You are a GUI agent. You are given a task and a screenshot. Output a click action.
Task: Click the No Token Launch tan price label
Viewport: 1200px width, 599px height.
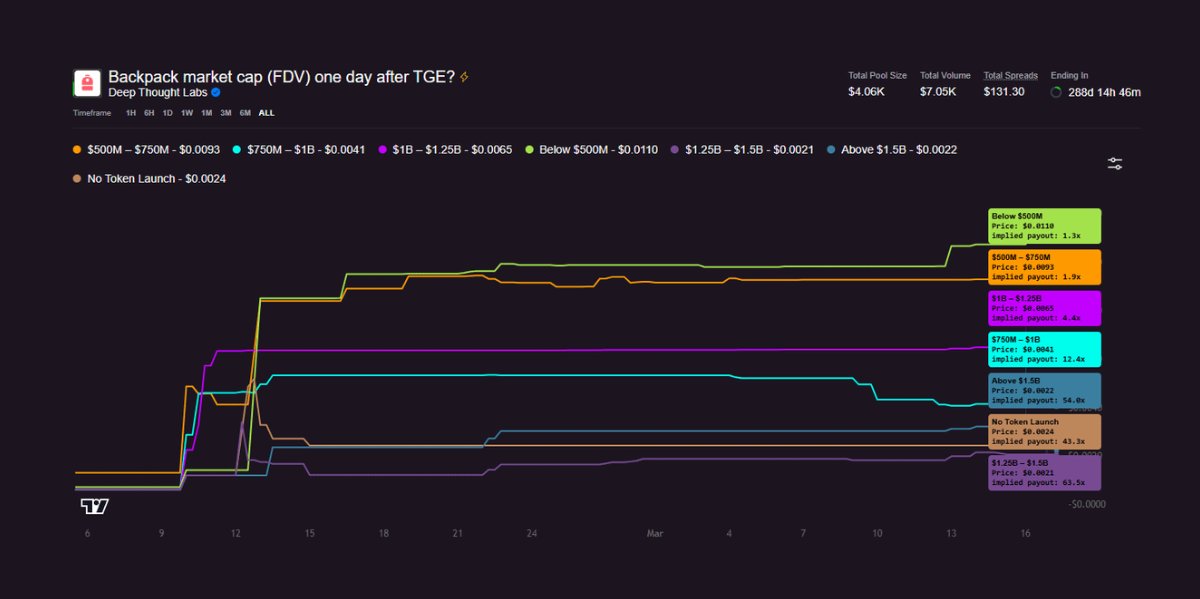(x=1044, y=432)
